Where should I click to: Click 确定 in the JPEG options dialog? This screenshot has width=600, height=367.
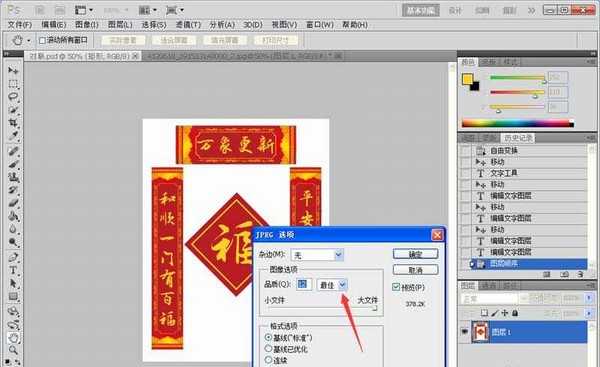click(415, 254)
